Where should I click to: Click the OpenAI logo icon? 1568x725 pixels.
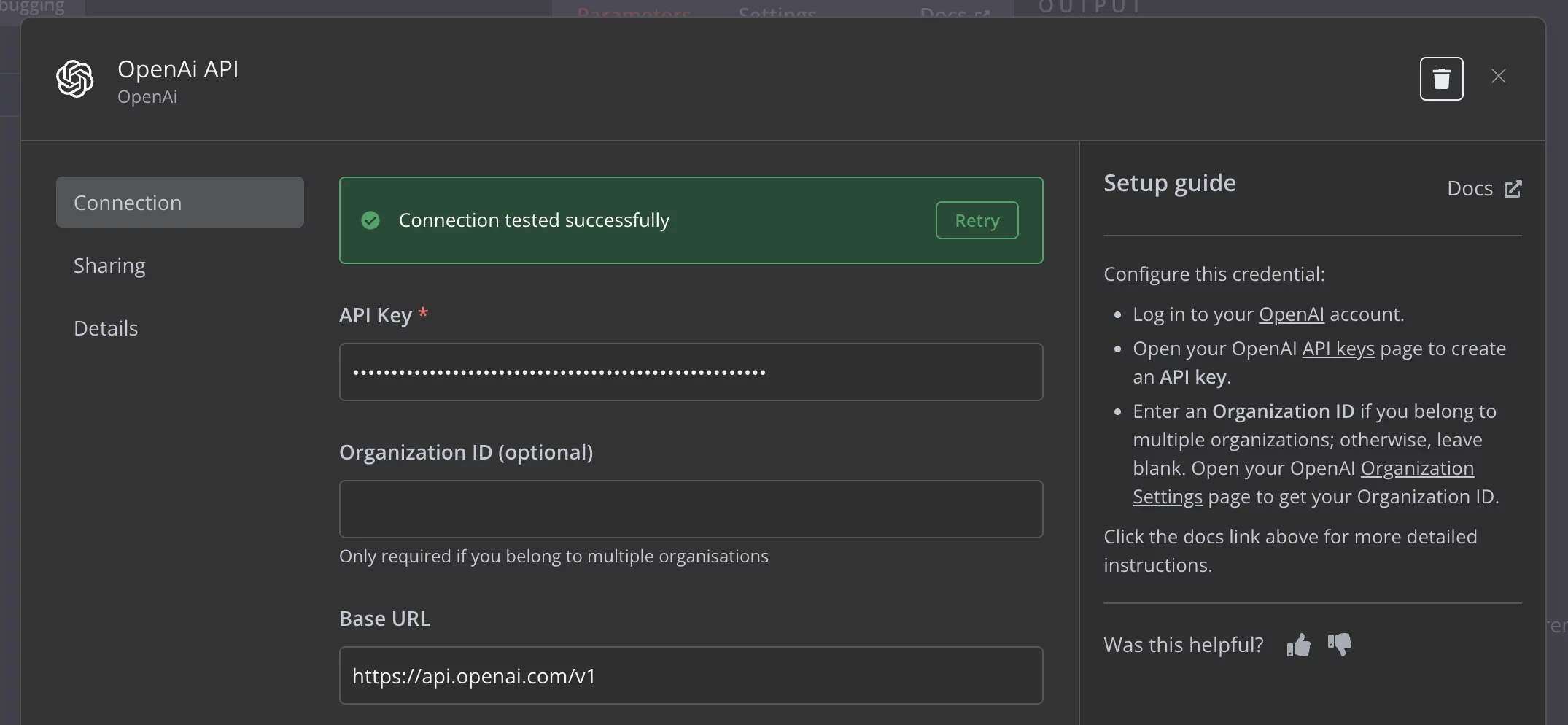coord(75,79)
